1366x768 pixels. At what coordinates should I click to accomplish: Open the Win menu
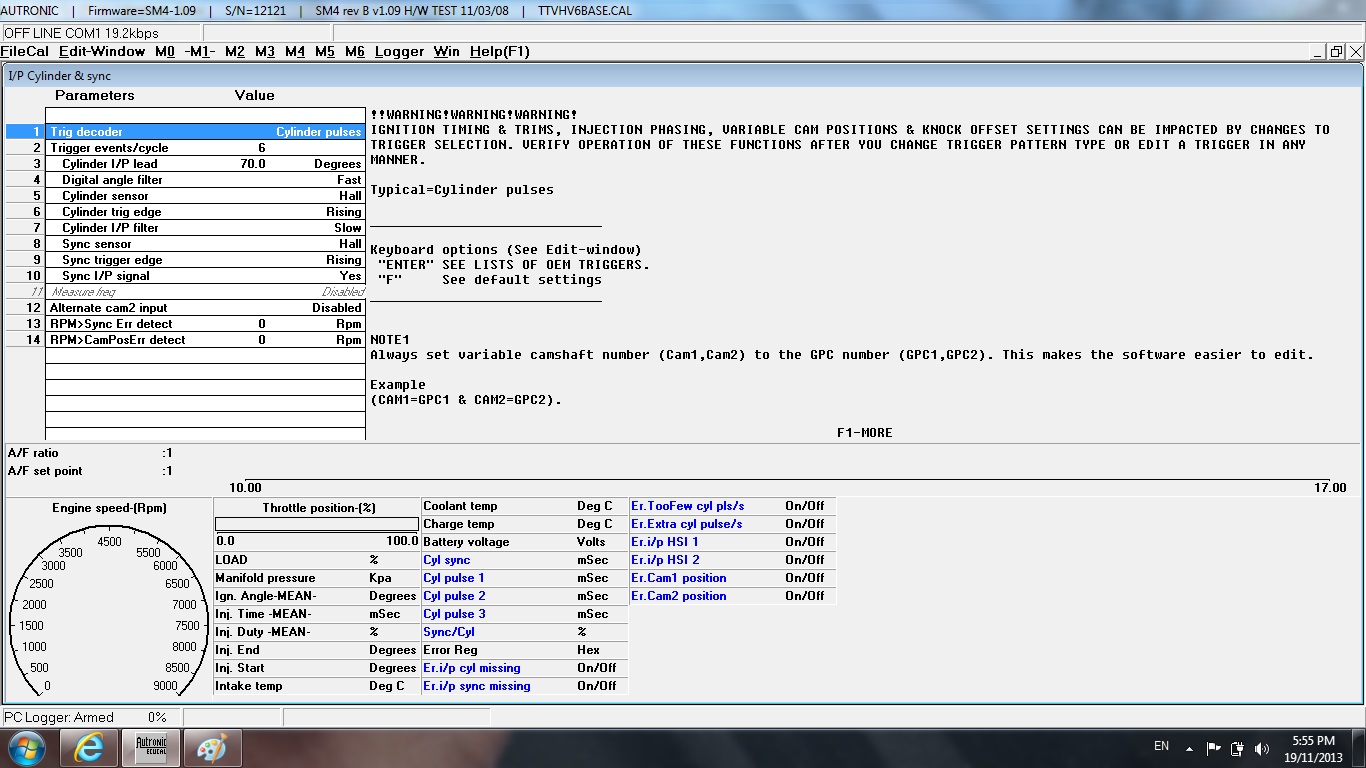tap(447, 51)
